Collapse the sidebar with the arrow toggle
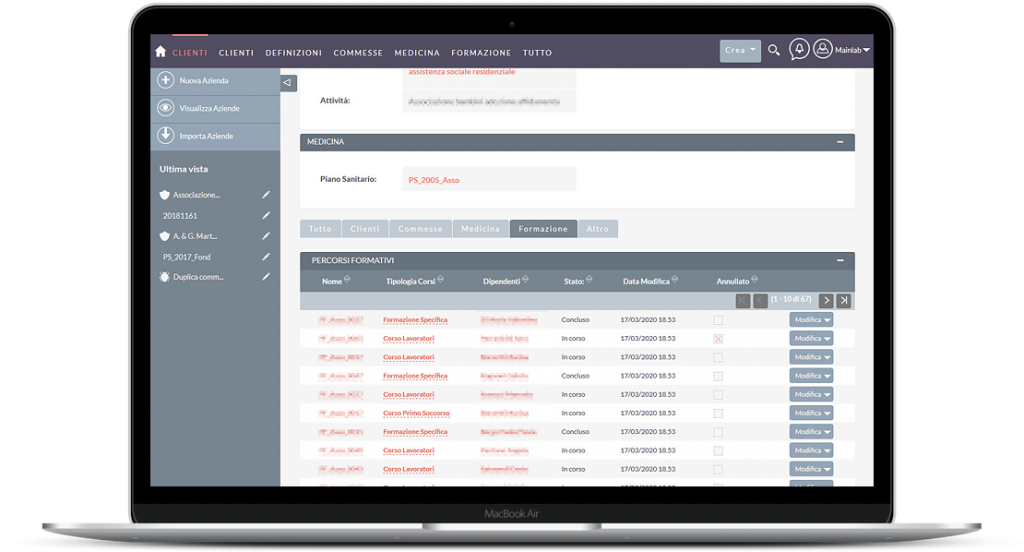 pyautogui.click(x=288, y=83)
